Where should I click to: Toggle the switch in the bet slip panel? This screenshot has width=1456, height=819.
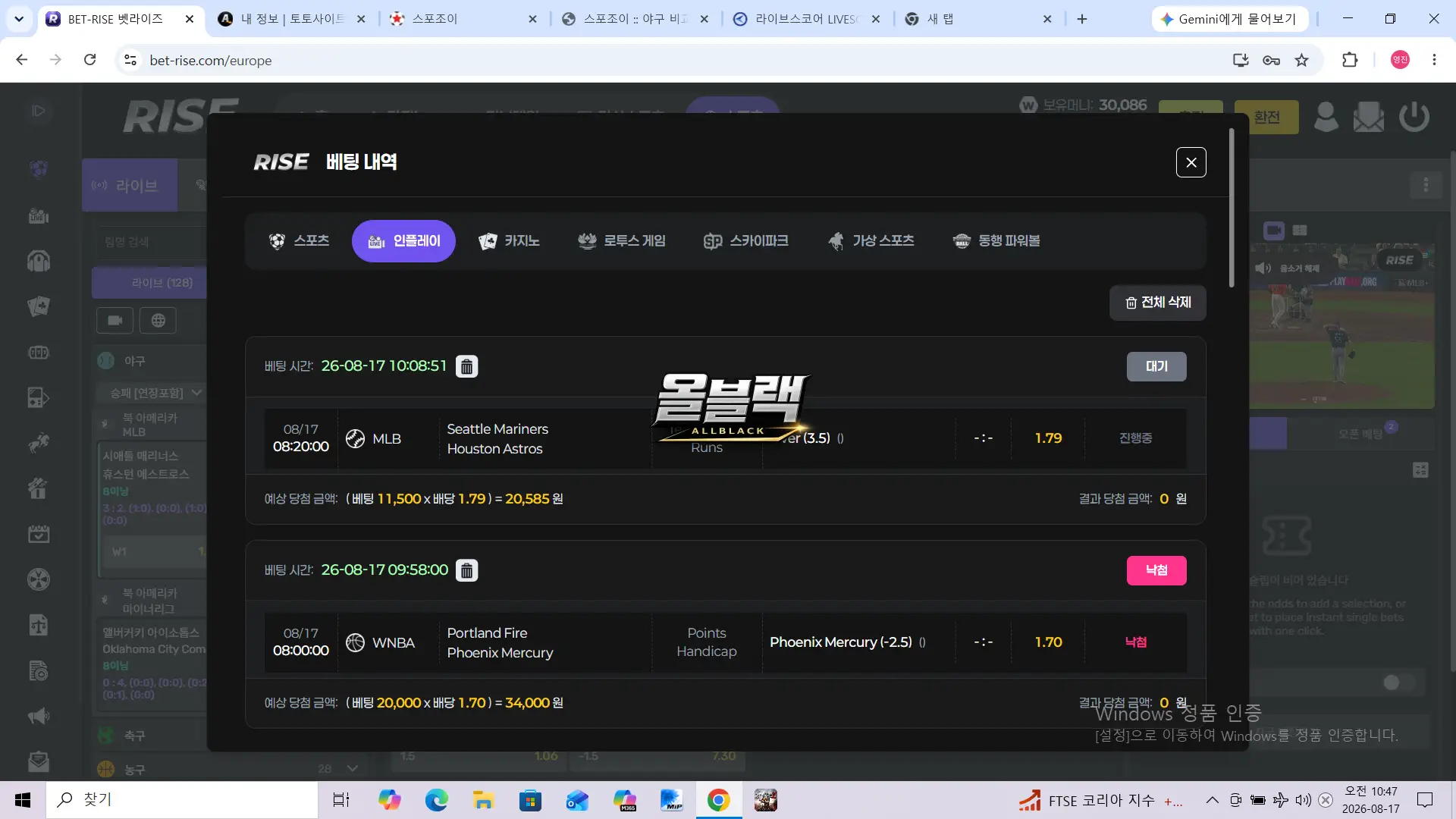[1398, 682]
